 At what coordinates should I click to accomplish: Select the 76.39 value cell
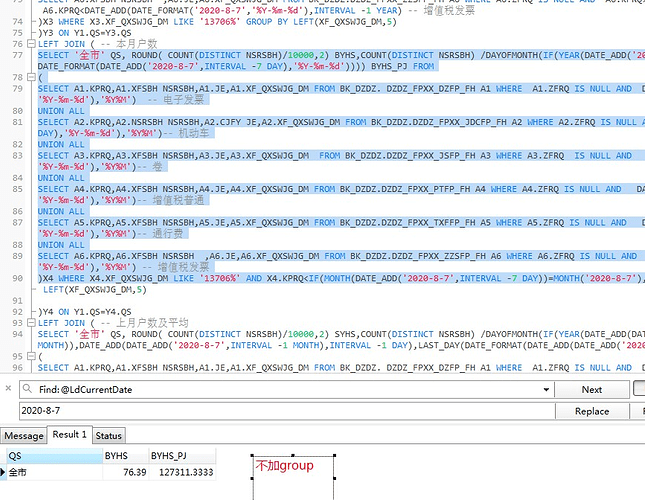point(124,472)
